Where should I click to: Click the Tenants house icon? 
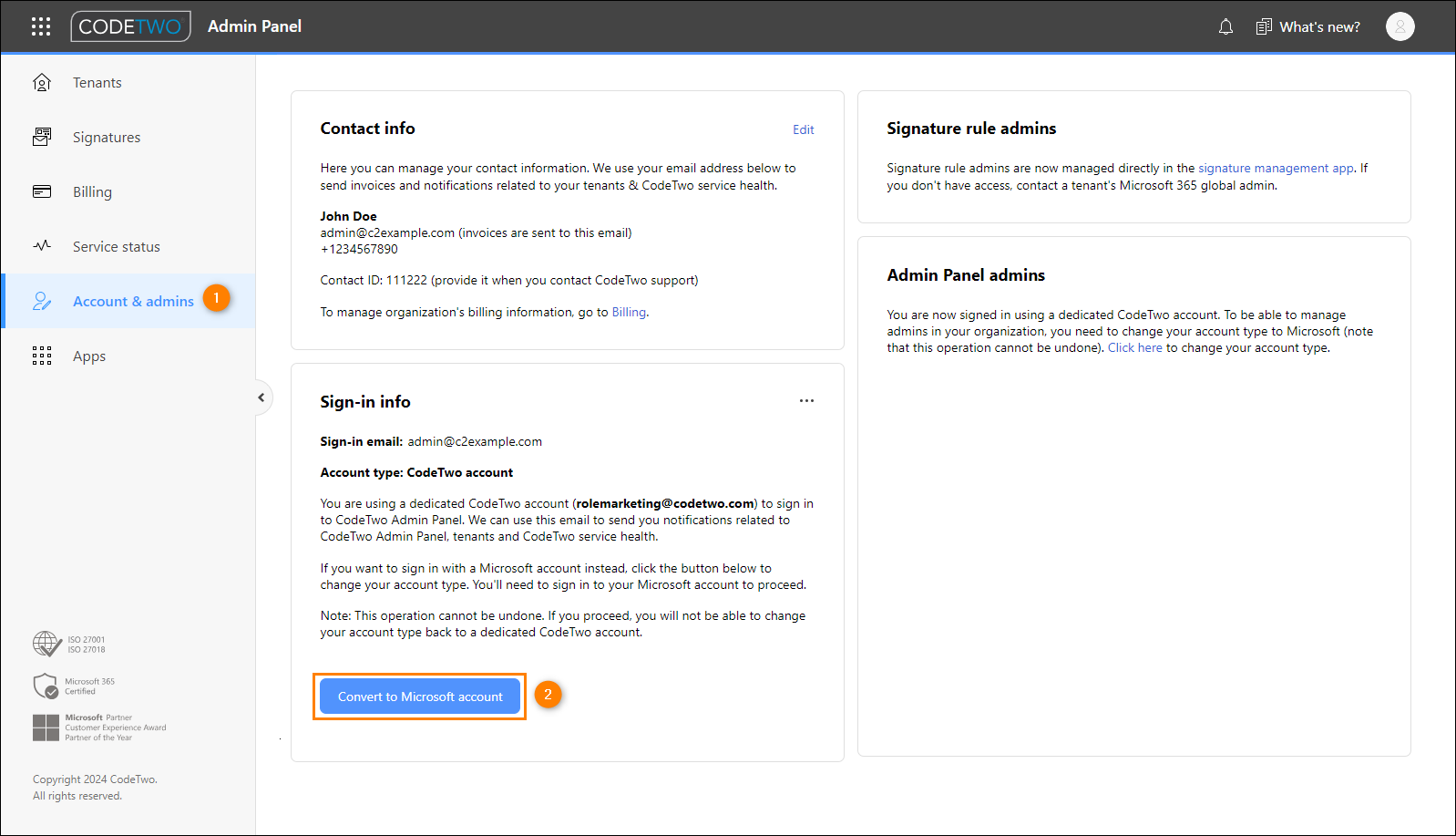pyautogui.click(x=42, y=82)
